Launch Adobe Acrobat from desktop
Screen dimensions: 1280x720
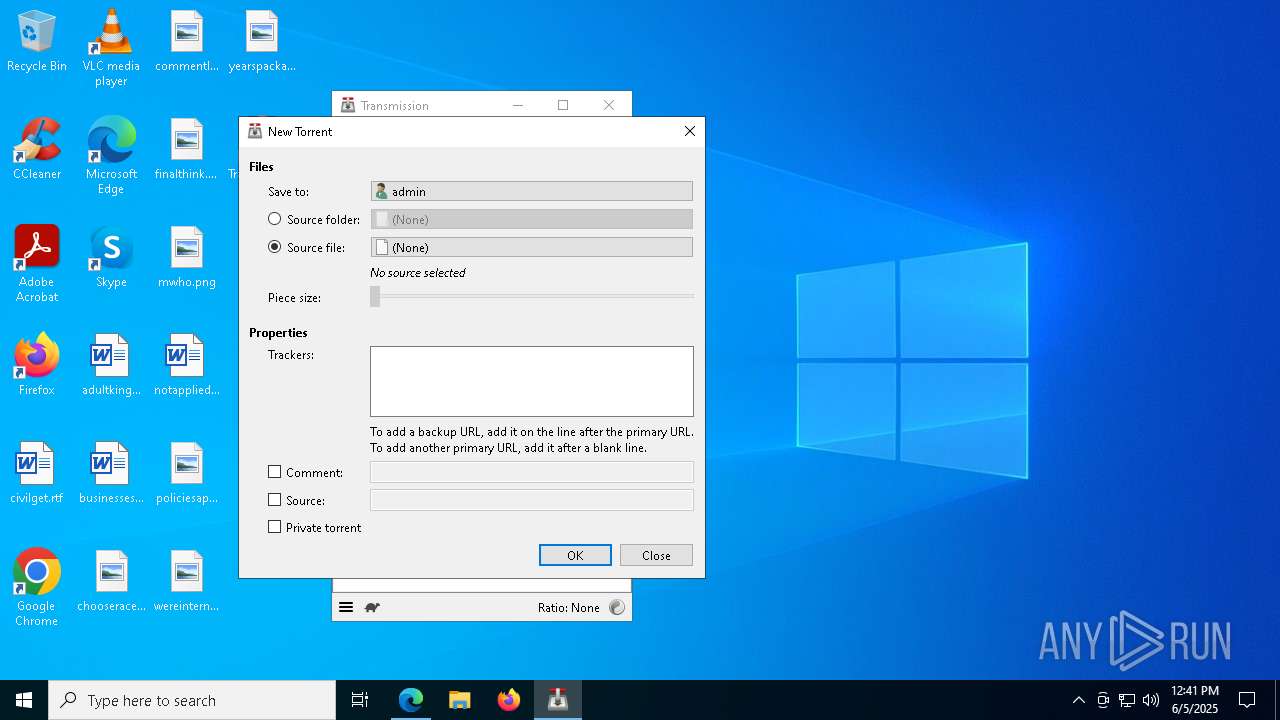pyautogui.click(x=37, y=264)
